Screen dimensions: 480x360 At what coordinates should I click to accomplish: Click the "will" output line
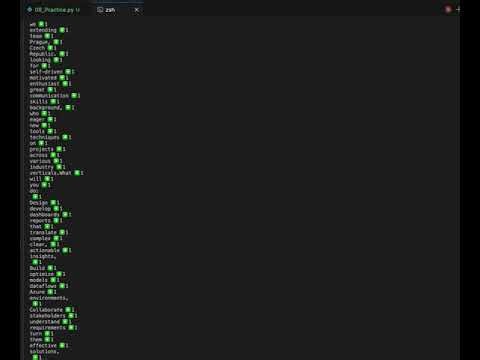[x=41, y=179]
